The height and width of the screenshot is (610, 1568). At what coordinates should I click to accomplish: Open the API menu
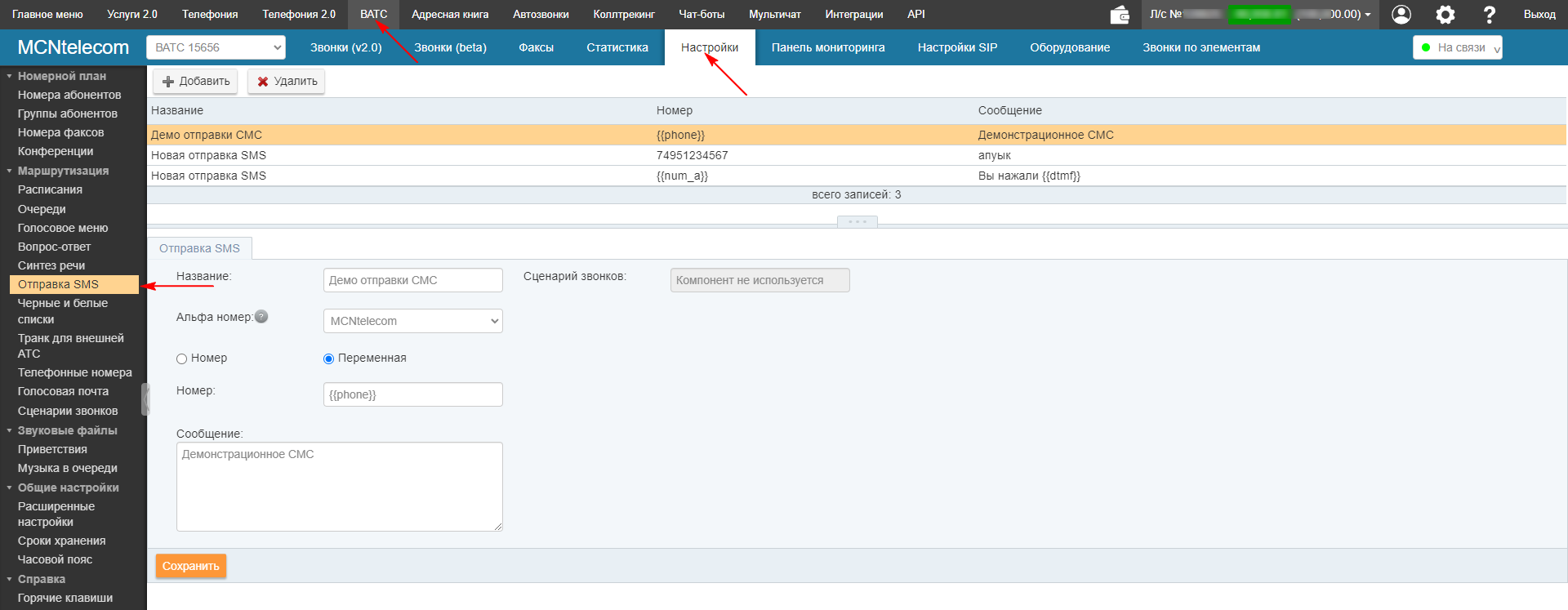pos(916,15)
